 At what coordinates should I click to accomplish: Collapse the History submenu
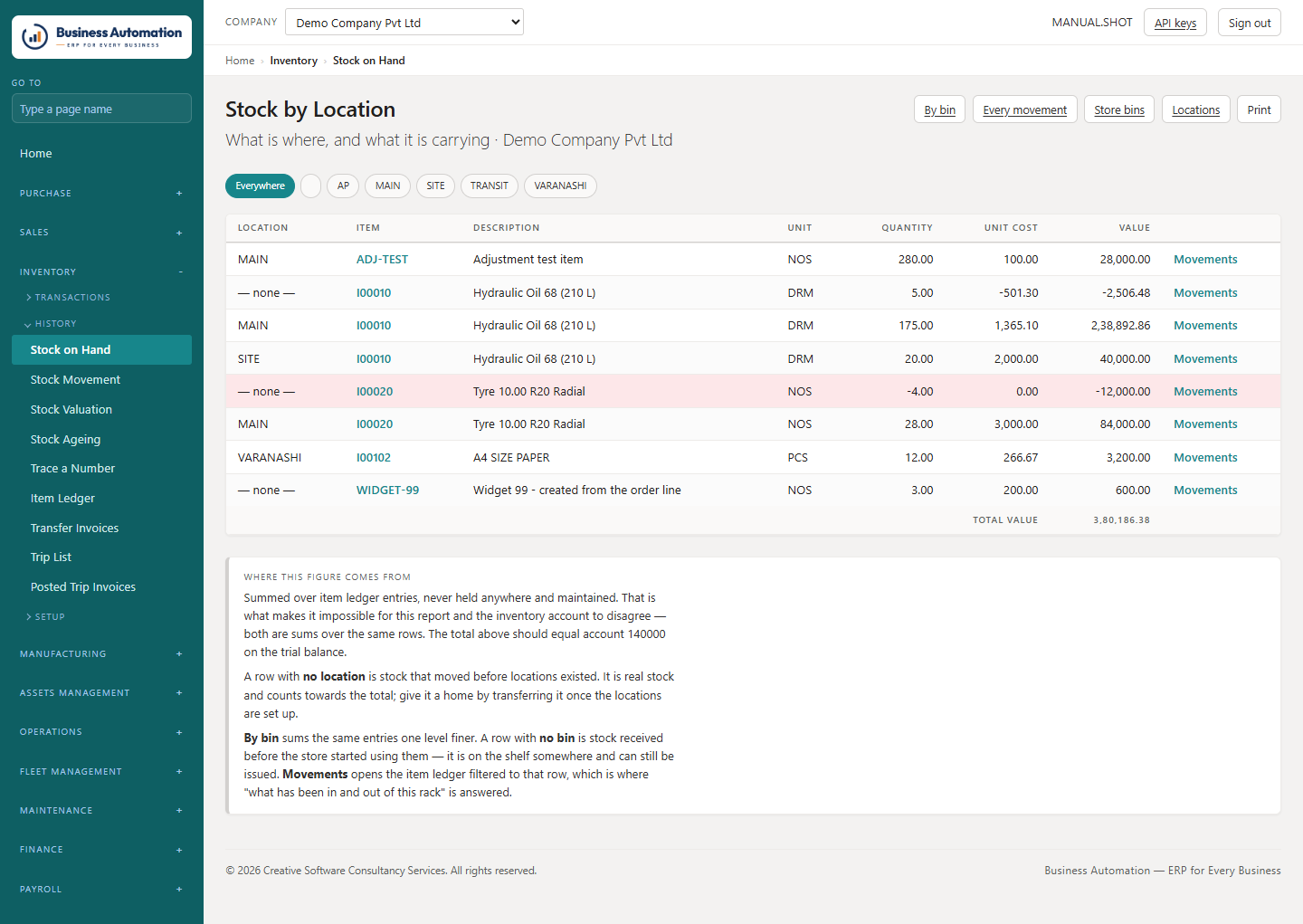pyautogui.click(x=51, y=324)
